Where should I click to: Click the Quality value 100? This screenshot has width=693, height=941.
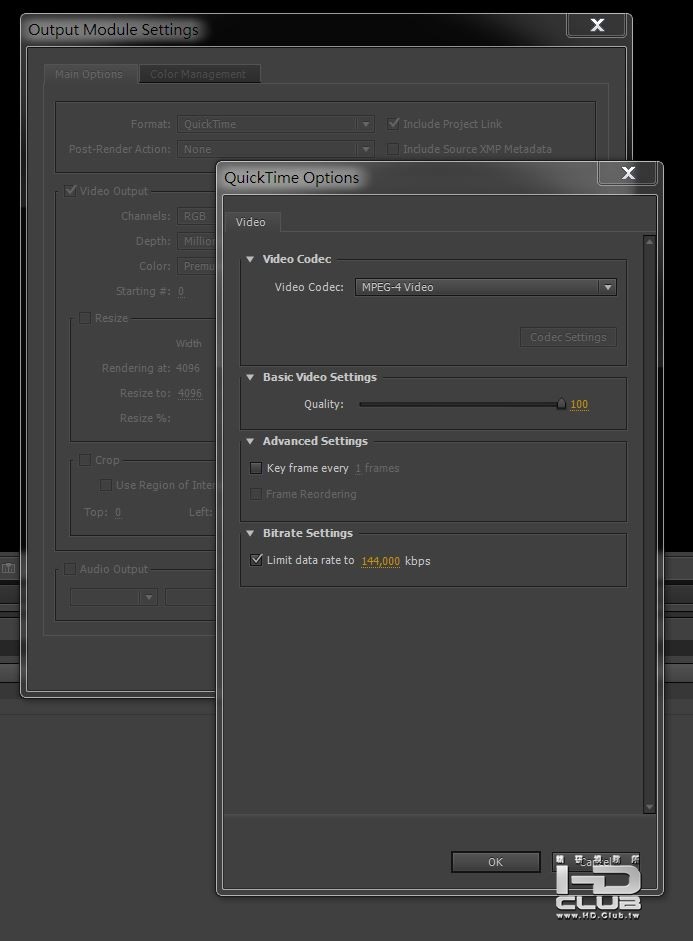(579, 404)
